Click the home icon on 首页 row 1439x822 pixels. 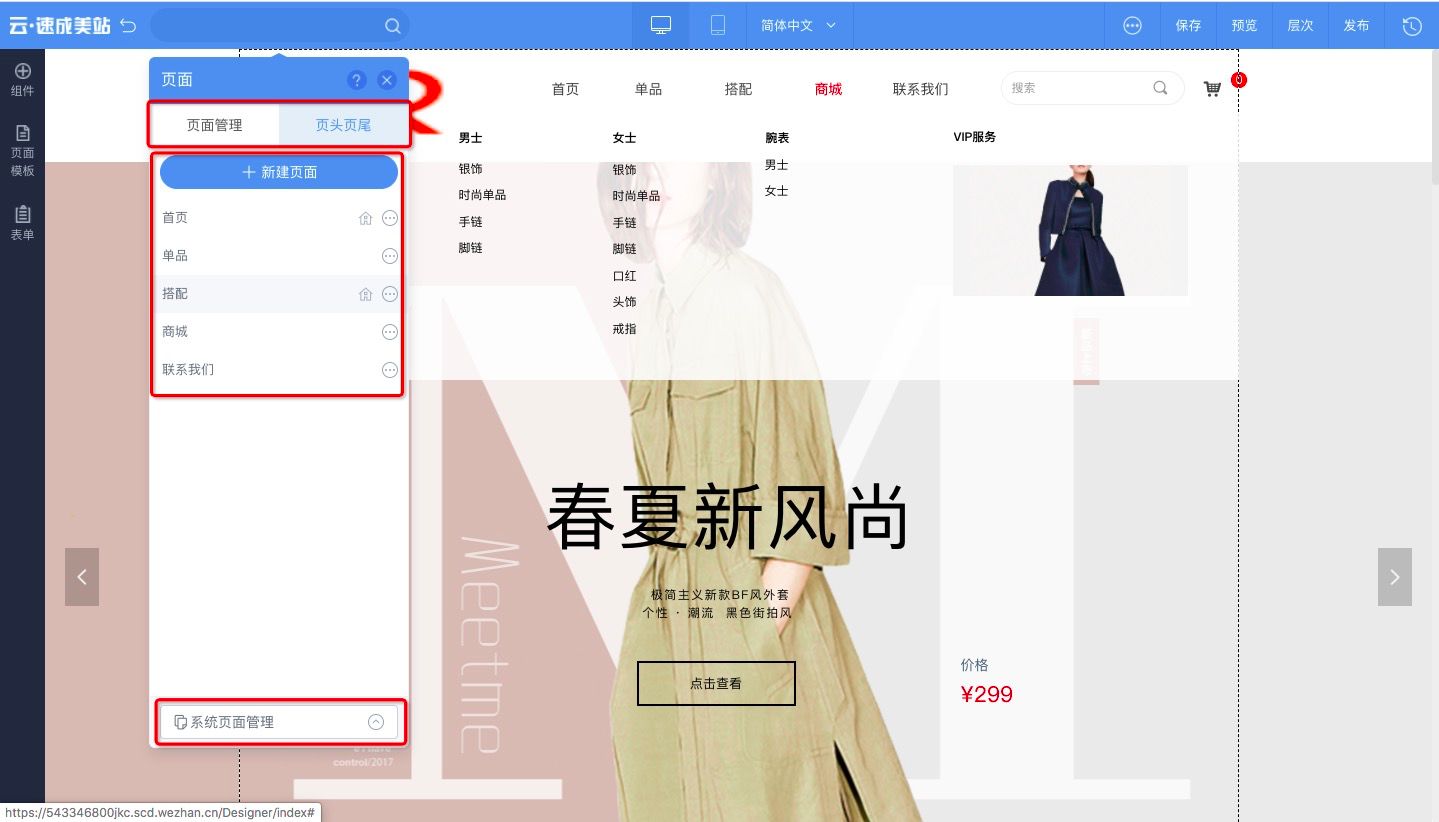(x=365, y=218)
